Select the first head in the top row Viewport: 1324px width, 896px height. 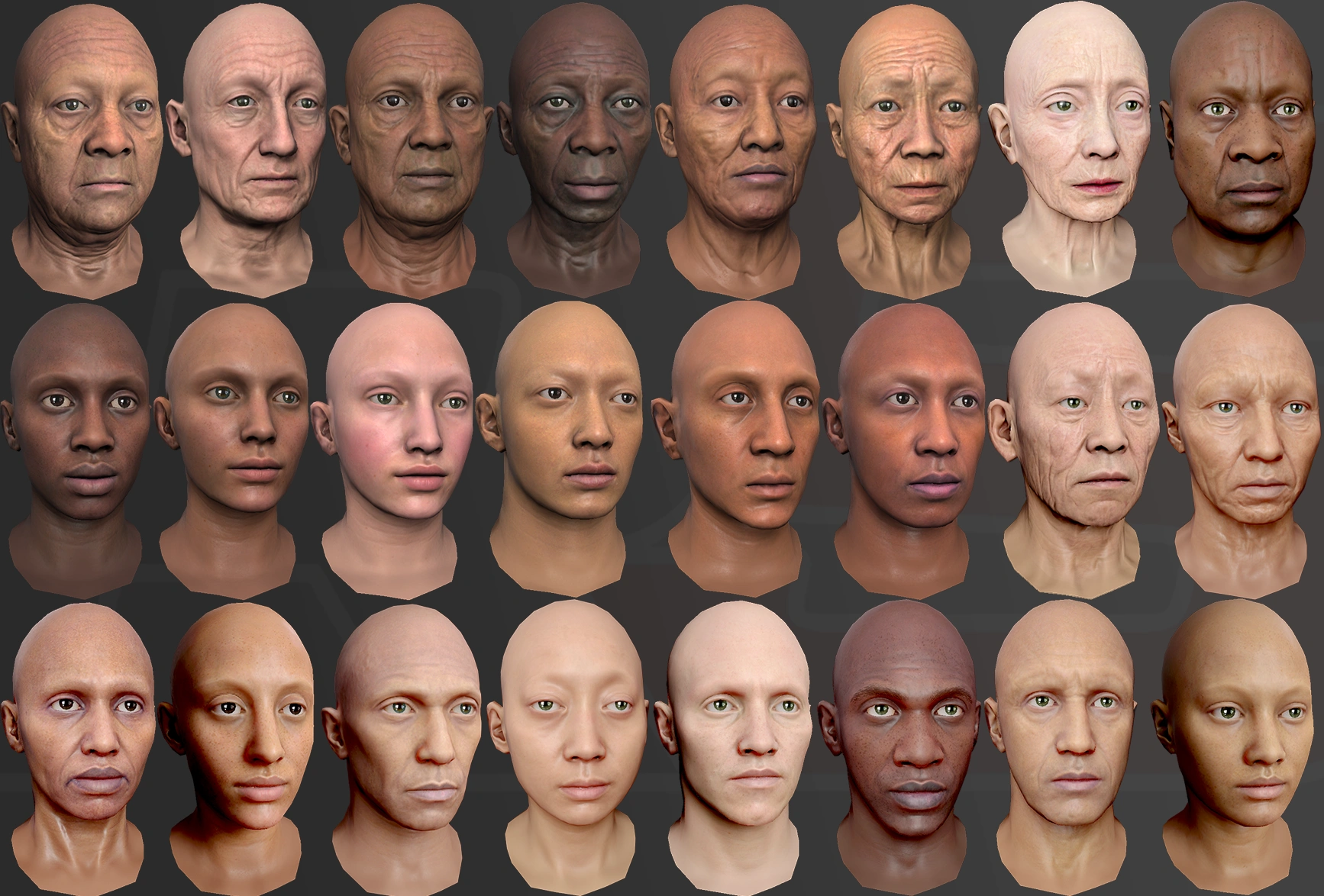(82, 153)
